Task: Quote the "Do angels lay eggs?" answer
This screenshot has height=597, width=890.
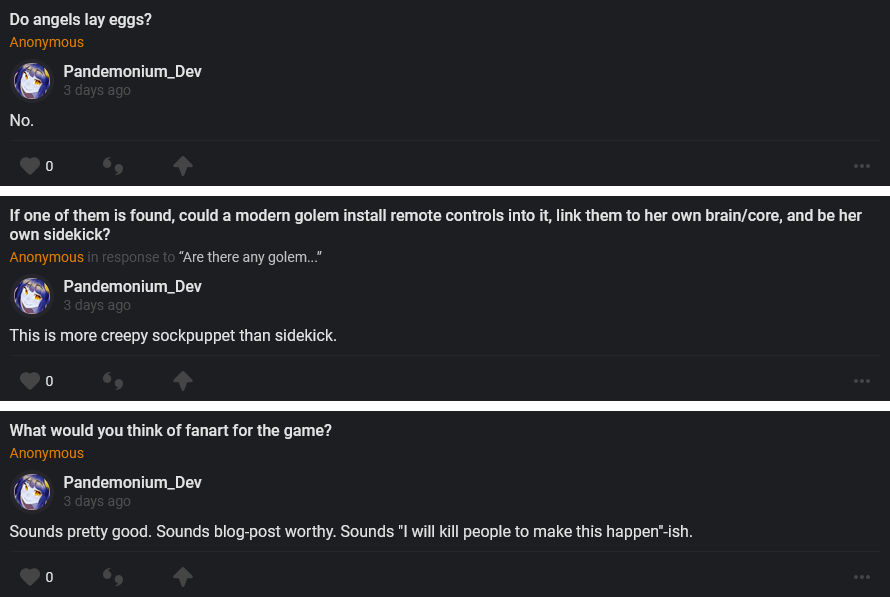Action: click(x=113, y=166)
